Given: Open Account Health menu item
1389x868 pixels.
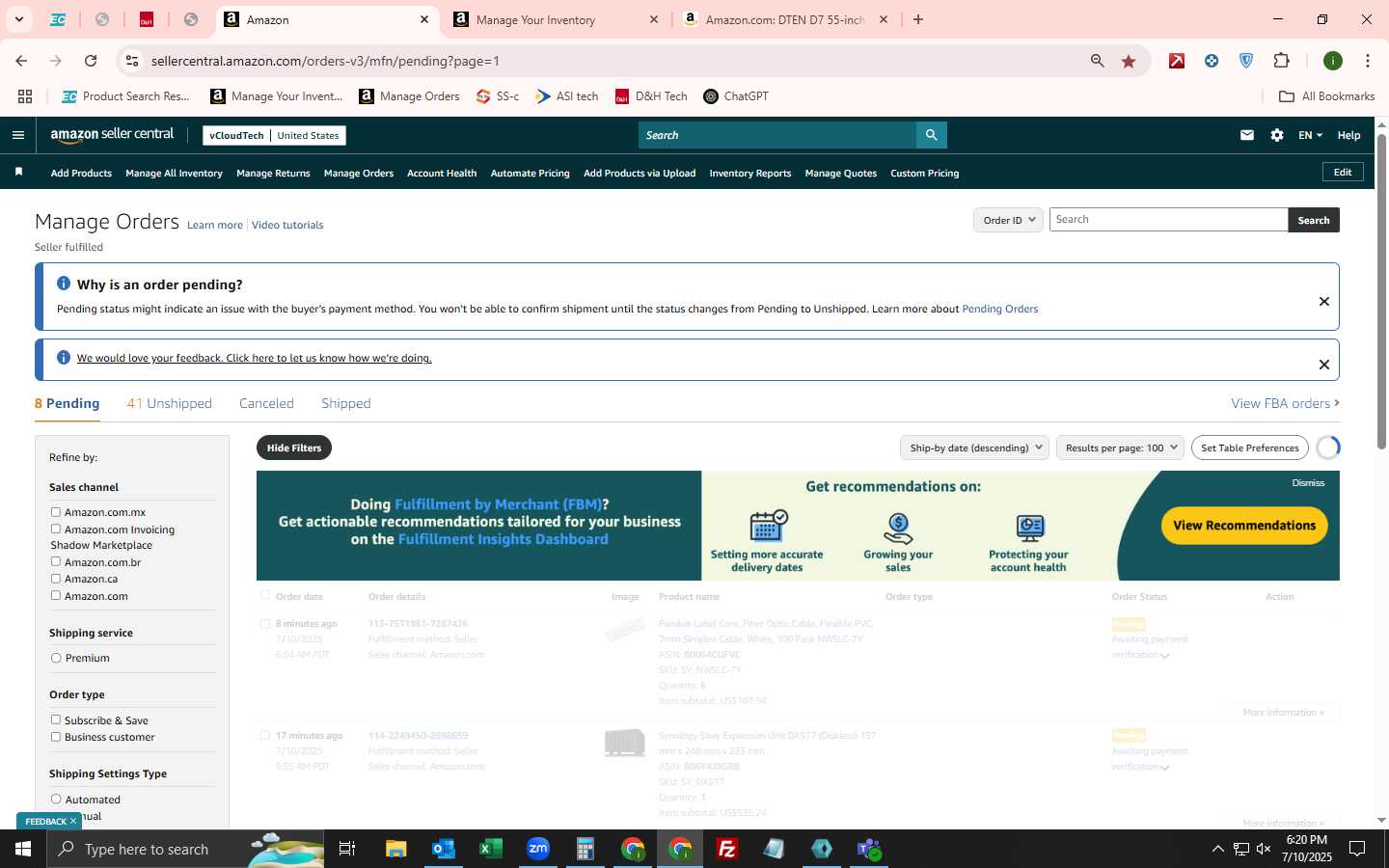Looking at the screenshot, I should pyautogui.click(x=442, y=174).
